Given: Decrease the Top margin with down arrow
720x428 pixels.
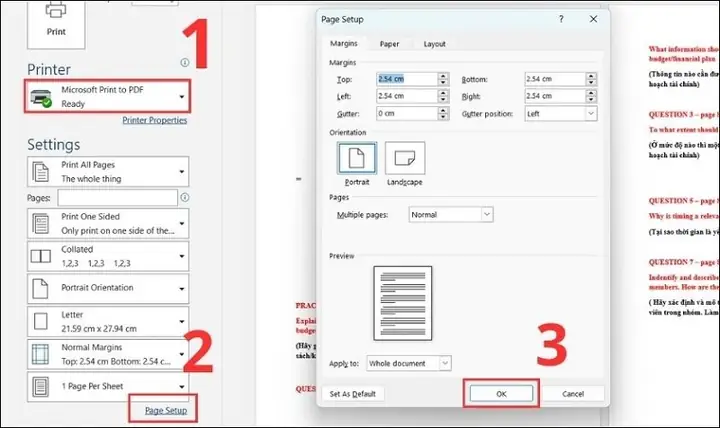Looking at the screenshot, I should pyautogui.click(x=443, y=83).
